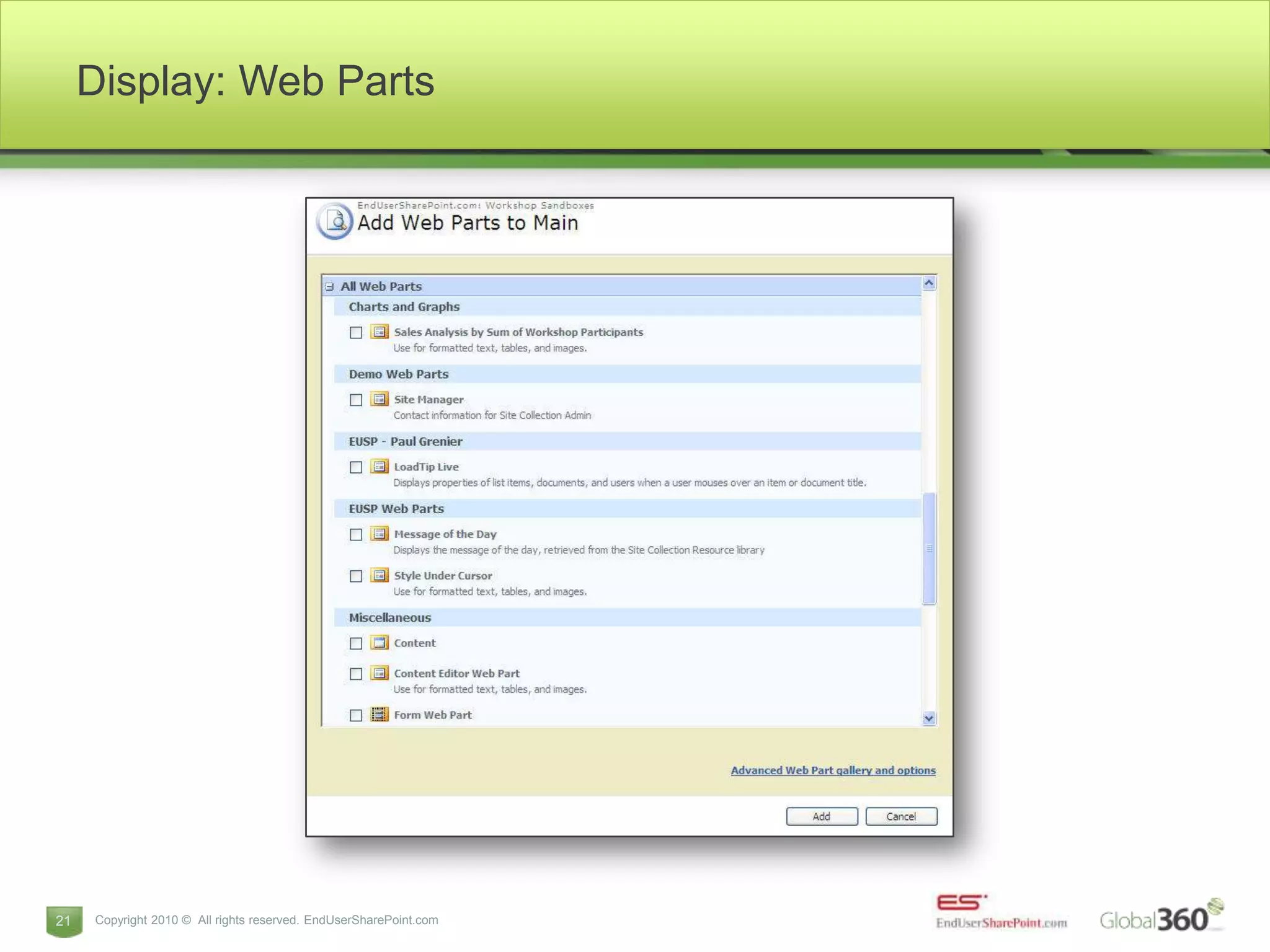Collapse the All Web Parts section
The image size is (1270, 952).
coord(330,287)
